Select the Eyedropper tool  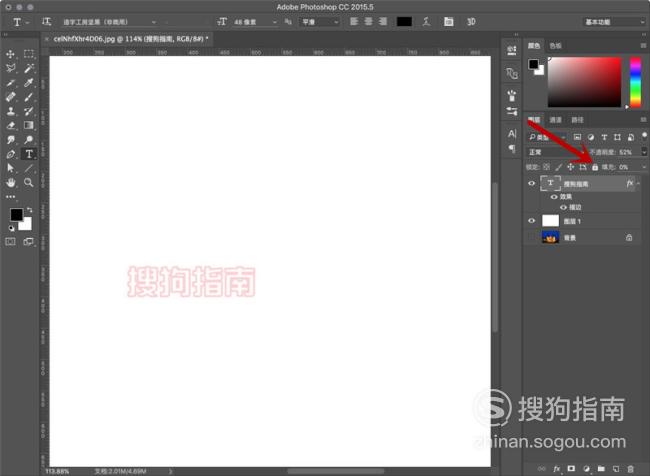pyautogui.click(x=29, y=83)
